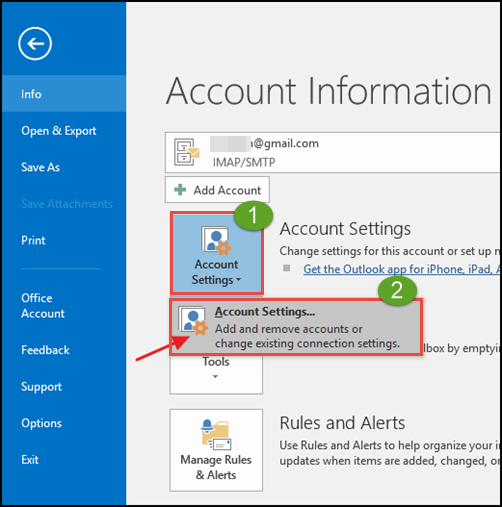Select the Info tab in sidebar
This screenshot has height=507, width=502.
(x=64, y=94)
